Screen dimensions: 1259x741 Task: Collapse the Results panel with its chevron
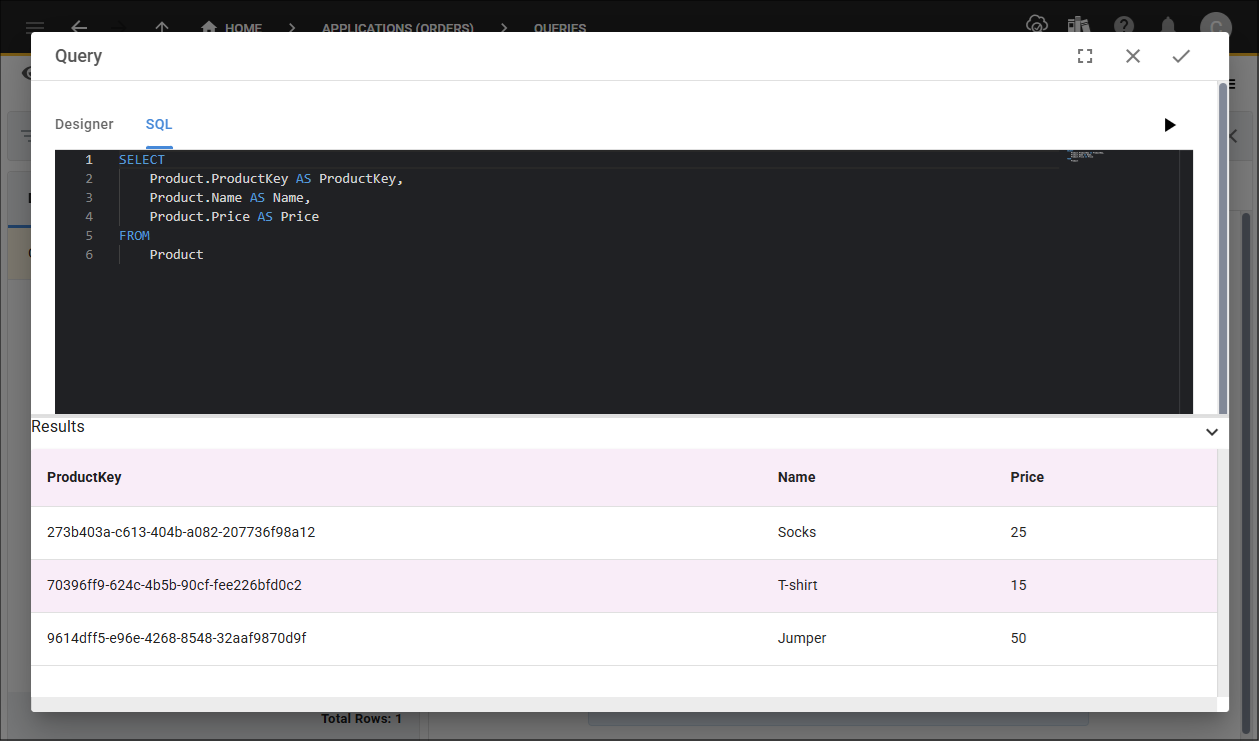point(1211,432)
